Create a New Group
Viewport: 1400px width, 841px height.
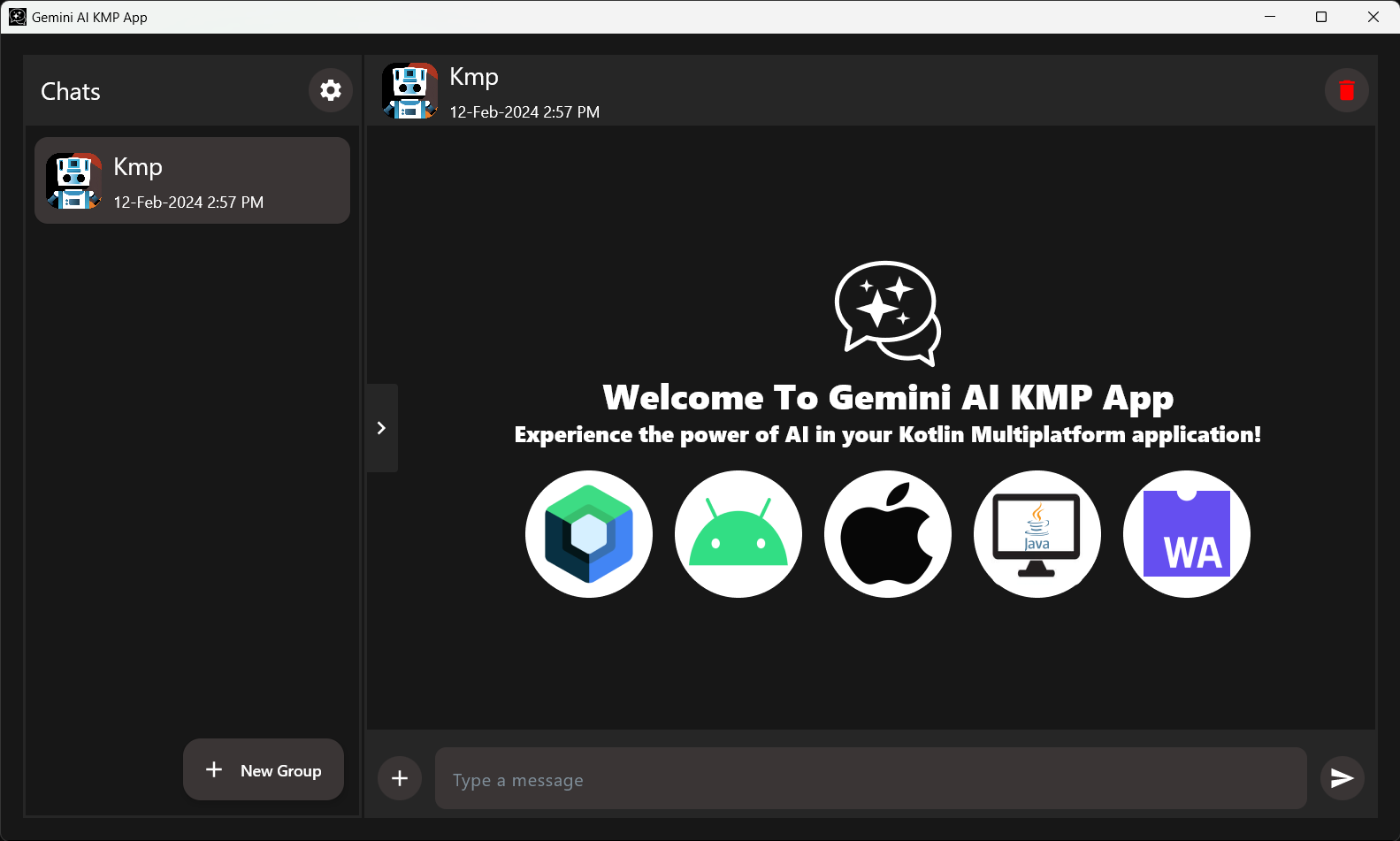click(x=264, y=769)
